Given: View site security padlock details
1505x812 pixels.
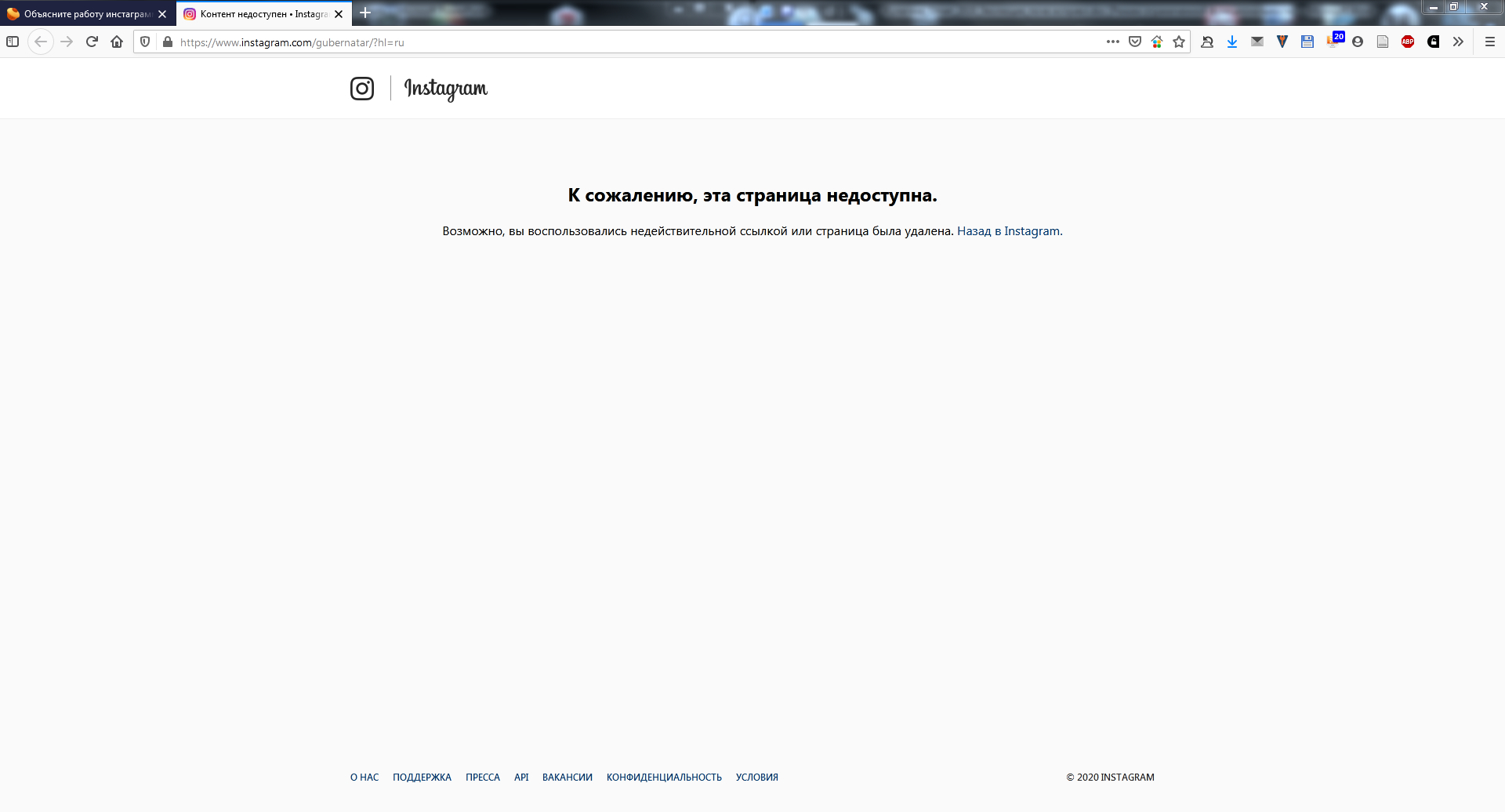Looking at the screenshot, I should [167, 42].
